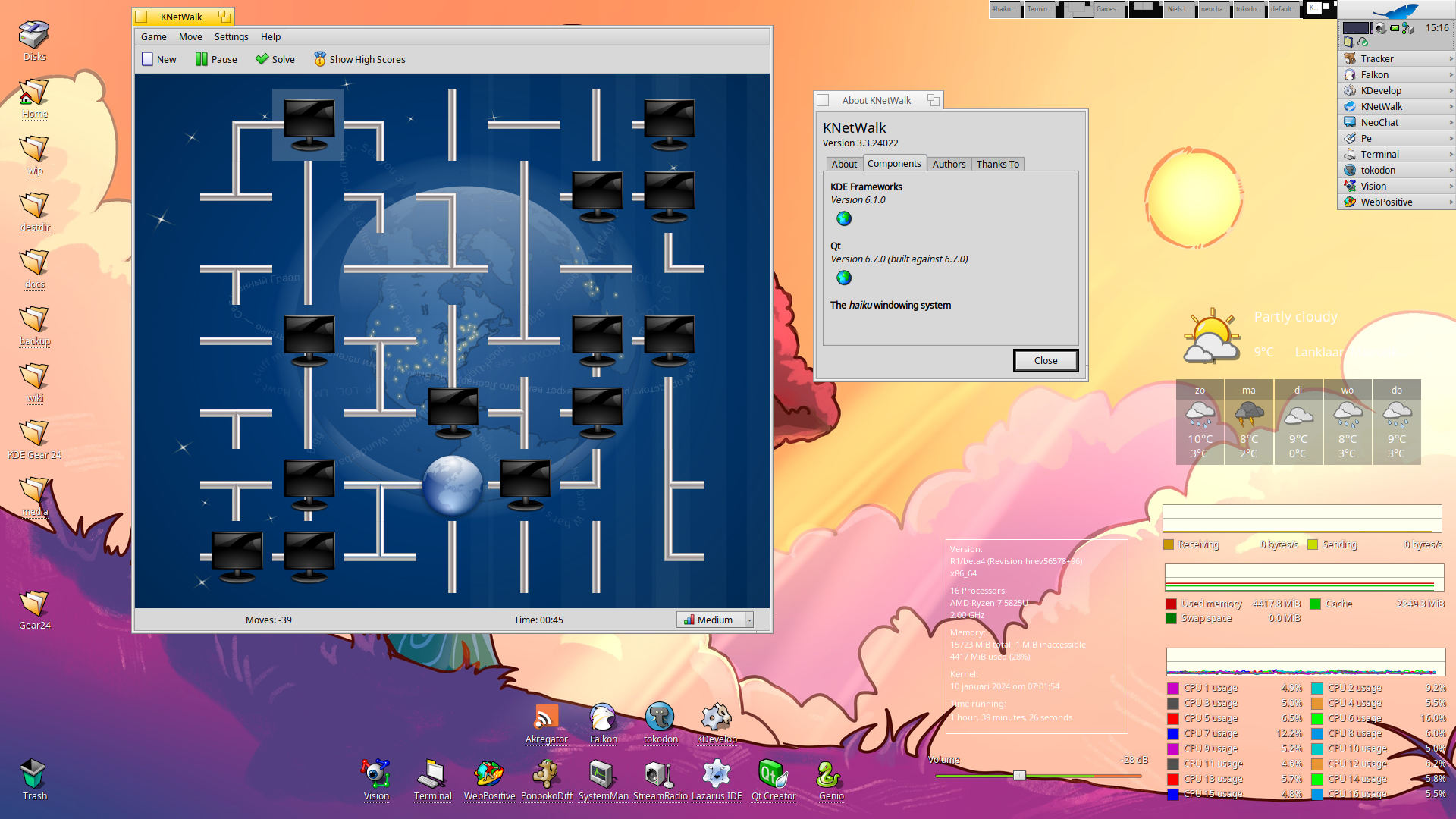
Task: Pause the game with Pause icon
Action: coord(201,59)
